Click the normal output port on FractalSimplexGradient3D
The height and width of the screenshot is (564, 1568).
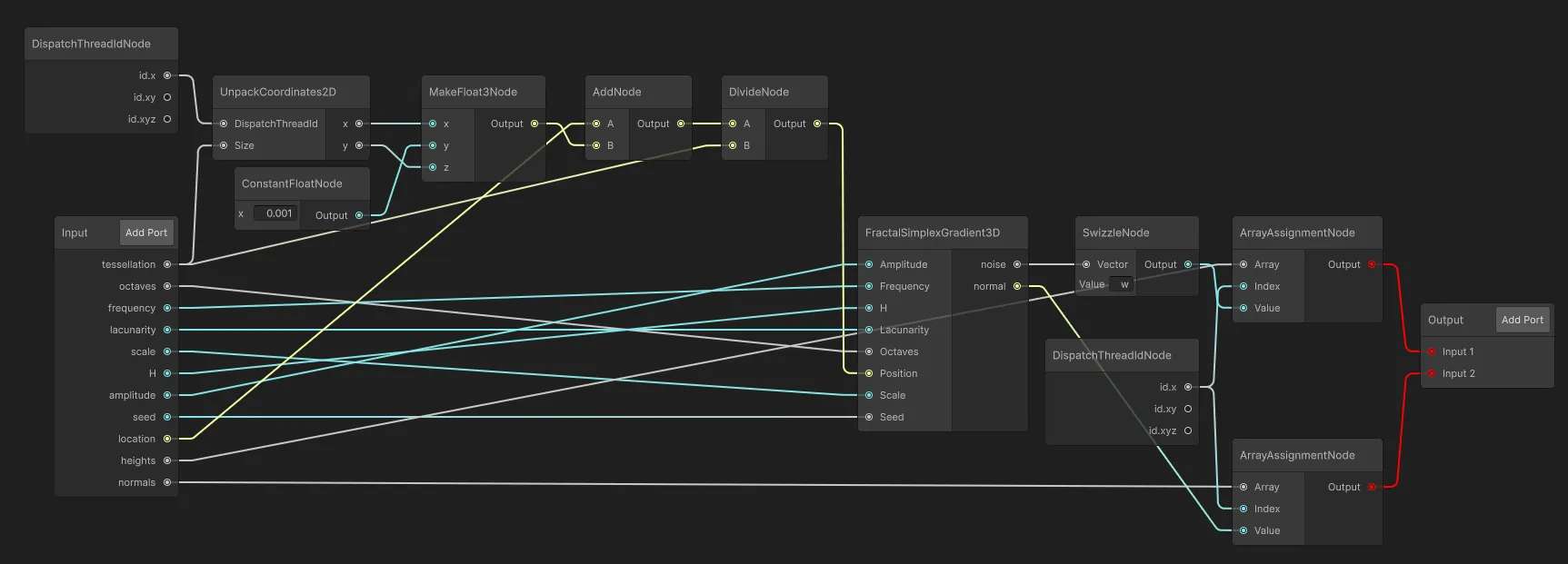point(1017,286)
